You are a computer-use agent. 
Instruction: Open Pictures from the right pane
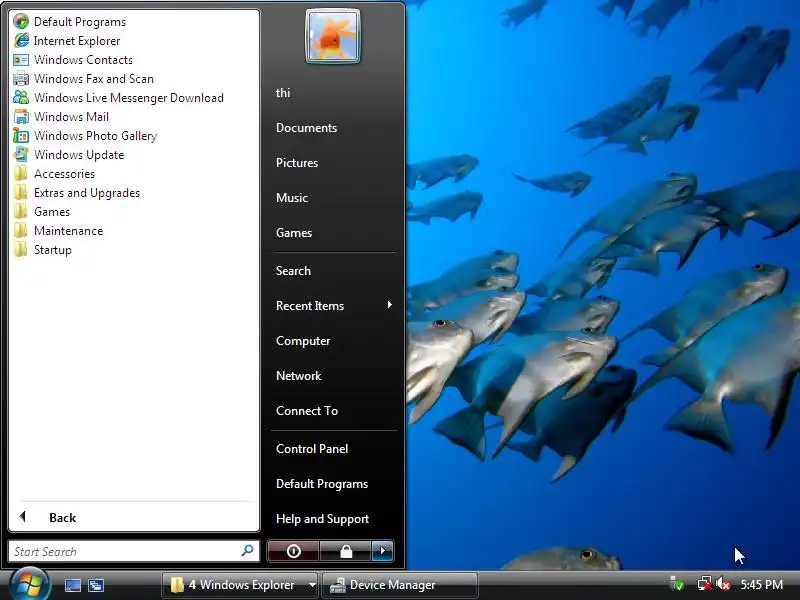[x=297, y=163]
